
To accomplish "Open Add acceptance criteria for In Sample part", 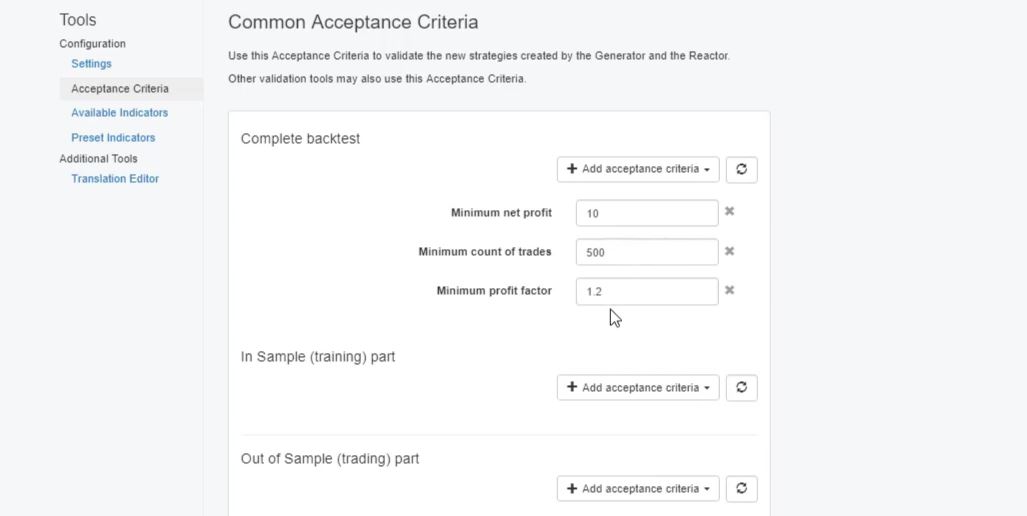I will coord(638,388).
